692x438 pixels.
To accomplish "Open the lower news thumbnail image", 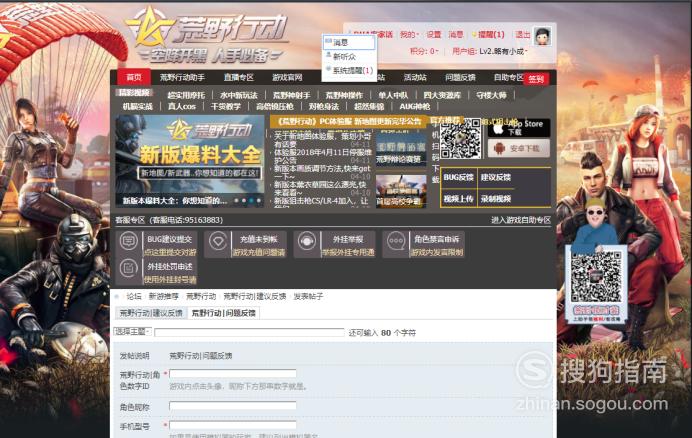I will click(x=401, y=191).
